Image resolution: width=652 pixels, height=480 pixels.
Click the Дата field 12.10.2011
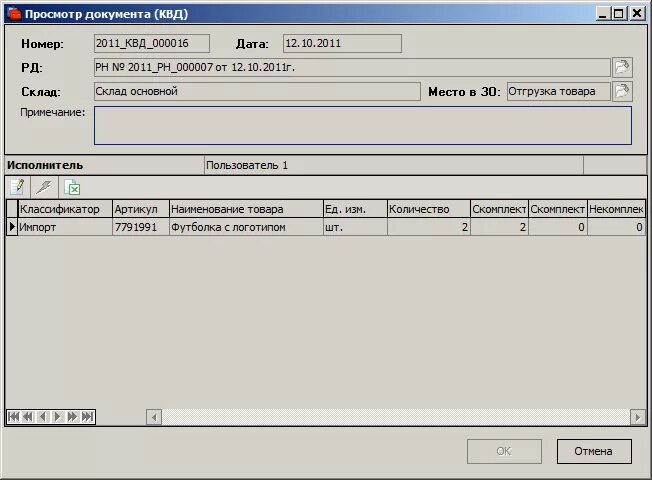[x=342, y=43]
